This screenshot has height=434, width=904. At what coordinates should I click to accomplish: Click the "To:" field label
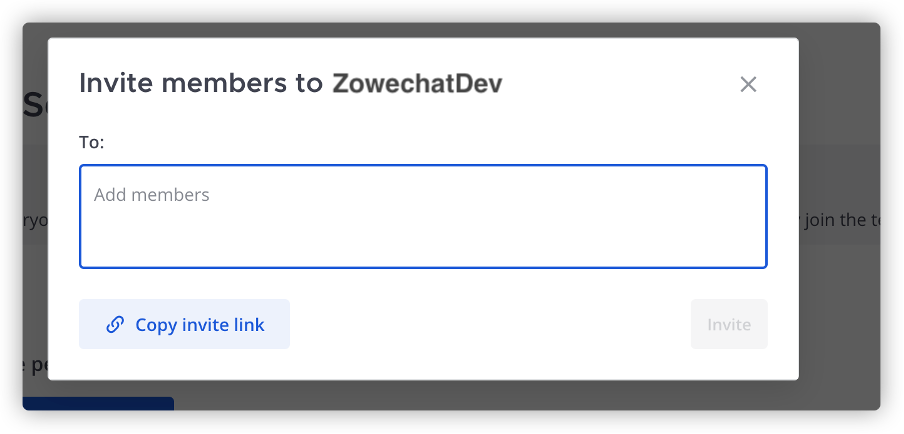point(92,142)
